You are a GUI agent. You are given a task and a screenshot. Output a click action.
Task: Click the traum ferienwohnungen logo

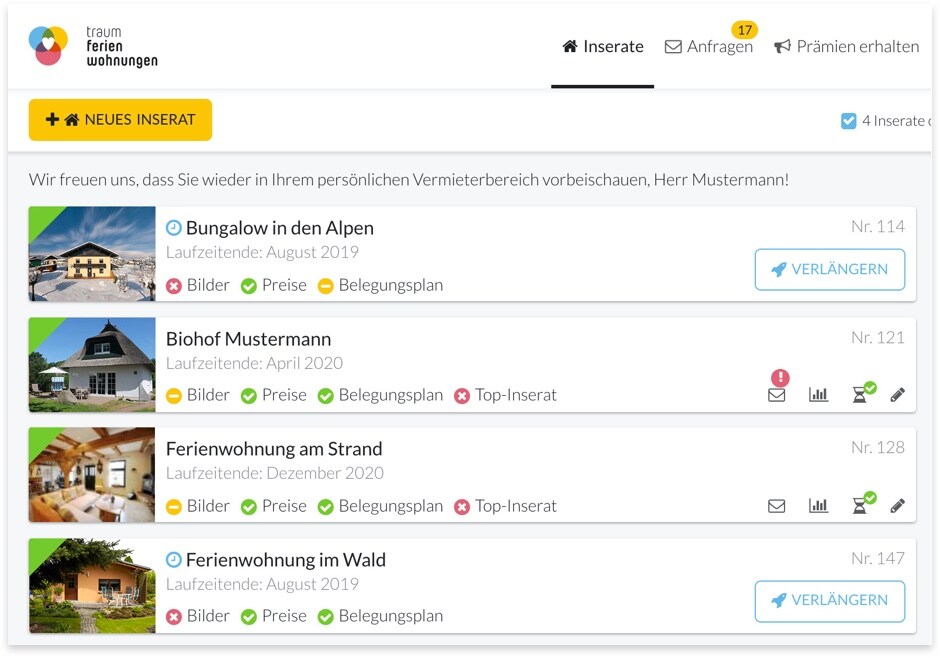point(93,47)
